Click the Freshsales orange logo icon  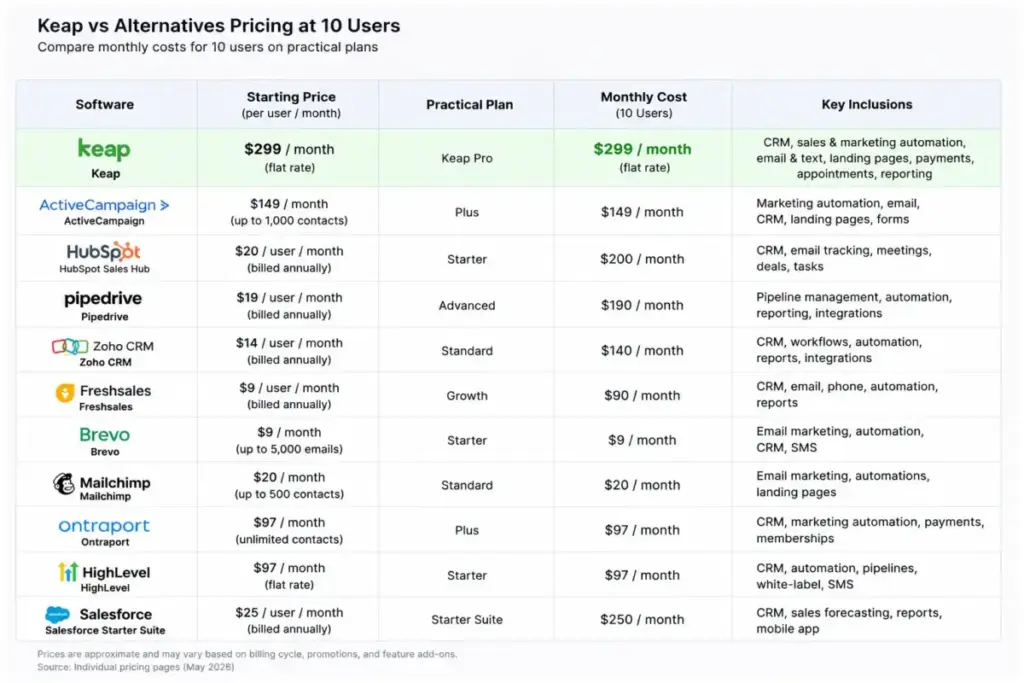[65, 392]
